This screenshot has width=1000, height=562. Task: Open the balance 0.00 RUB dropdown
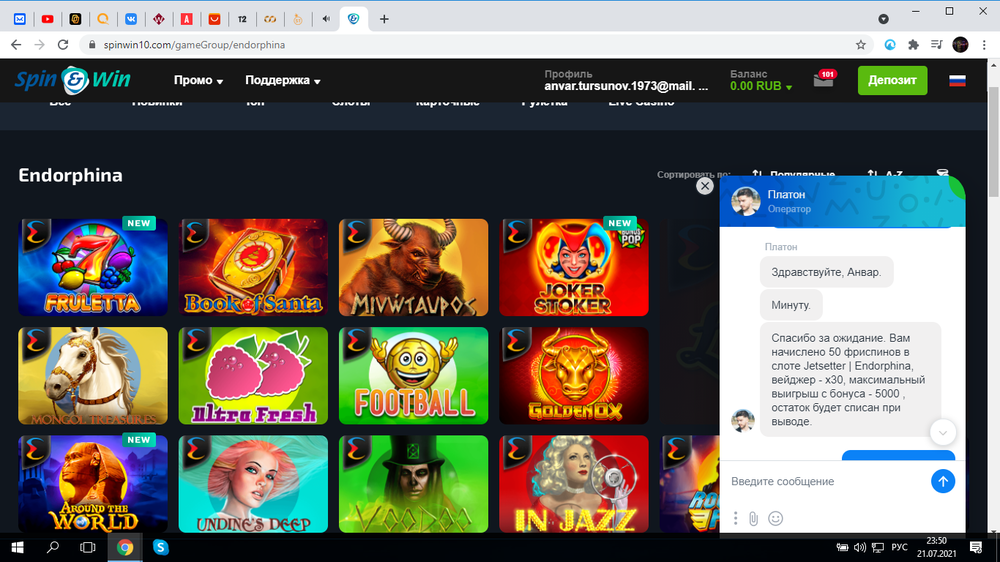pyautogui.click(x=761, y=87)
